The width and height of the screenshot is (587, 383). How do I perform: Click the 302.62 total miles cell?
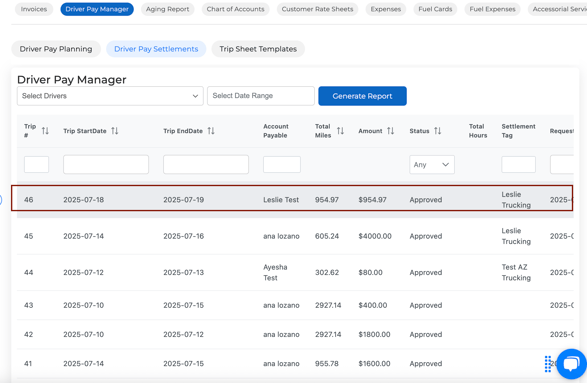[327, 273]
